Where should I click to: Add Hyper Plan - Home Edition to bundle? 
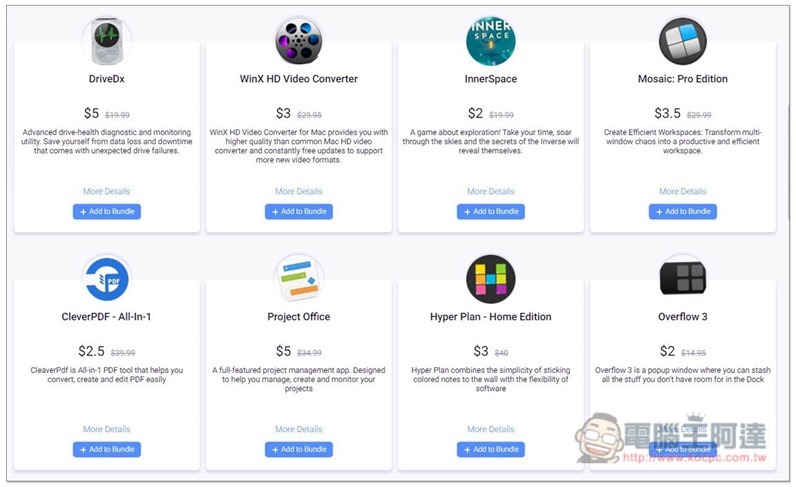491,449
